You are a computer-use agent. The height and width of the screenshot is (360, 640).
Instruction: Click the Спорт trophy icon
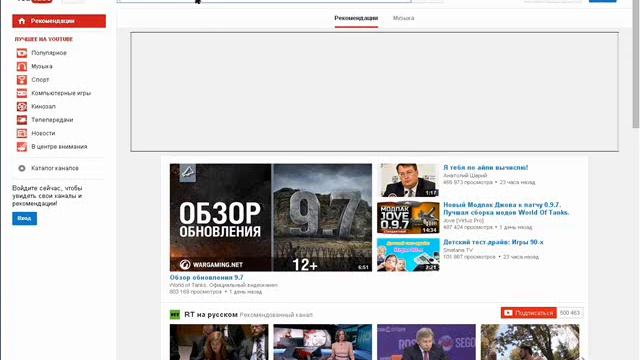(22, 80)
